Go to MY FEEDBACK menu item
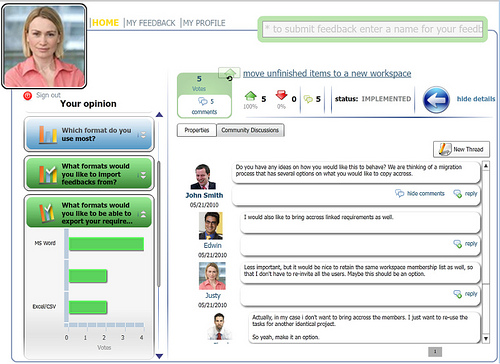This screenshot has width=500, height=364. pos(151,23)
